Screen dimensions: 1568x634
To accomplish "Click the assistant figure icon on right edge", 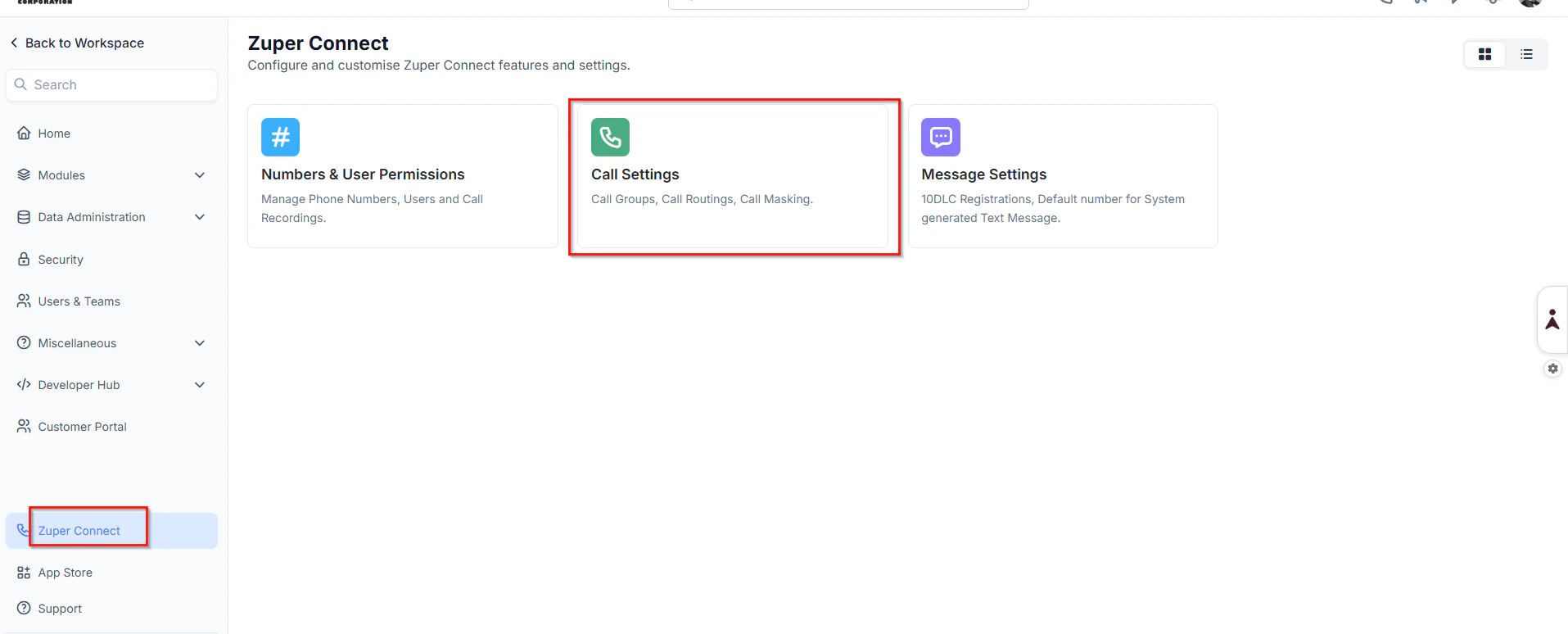I will pyautogui.click(x=1552, y=319).
